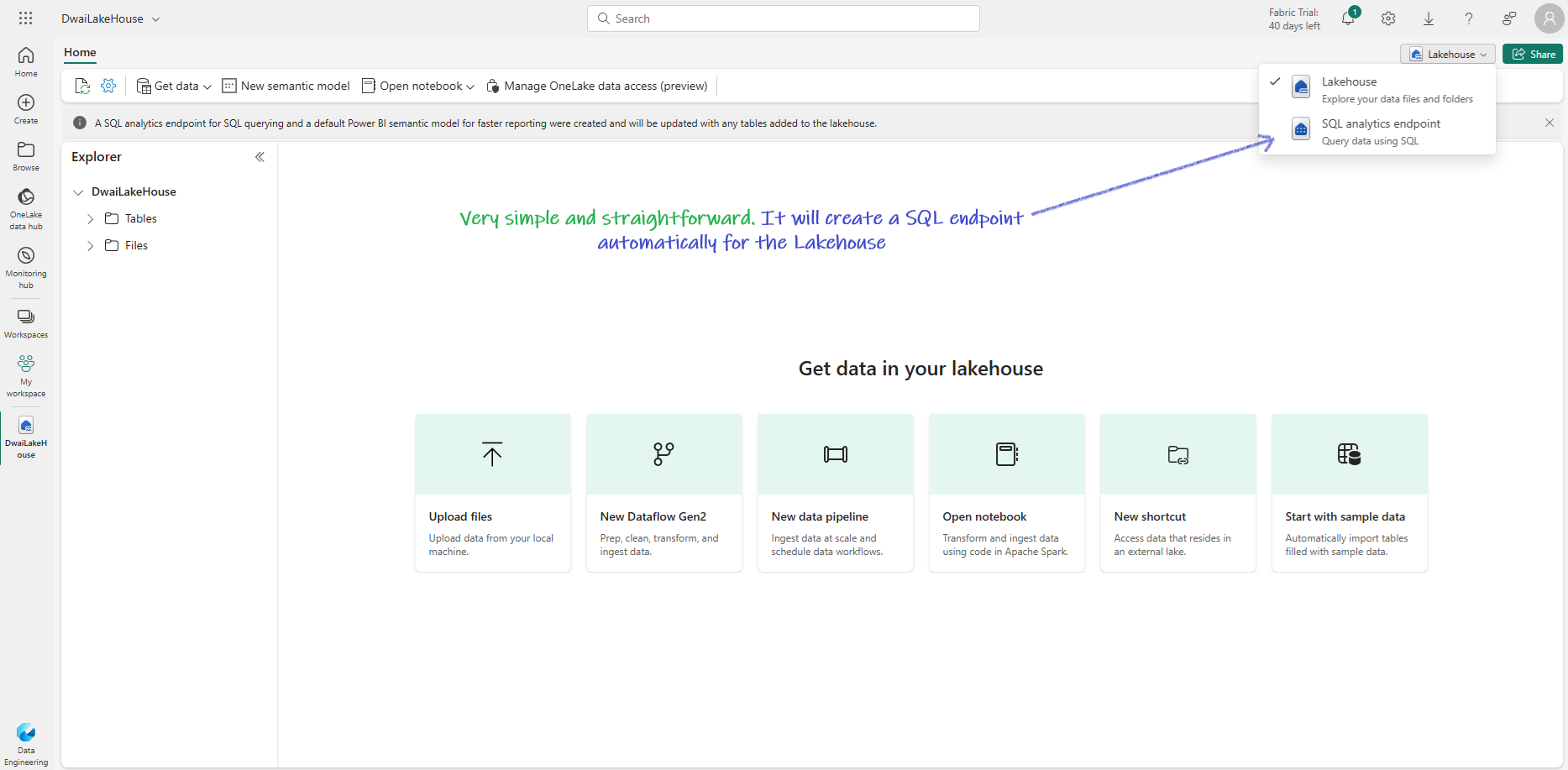Click the notifications bell icon
This screenshot has width=1568, height=770.
click(1348, 18)
